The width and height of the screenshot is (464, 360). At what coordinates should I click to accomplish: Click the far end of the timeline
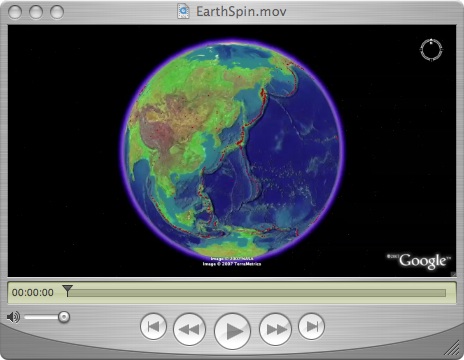(x=444, y=293)
